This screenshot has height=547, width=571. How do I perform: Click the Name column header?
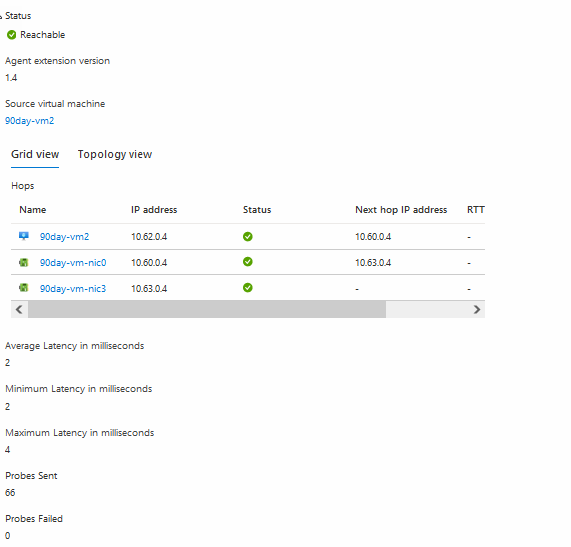pyautogui.click(x=33, y=210)
